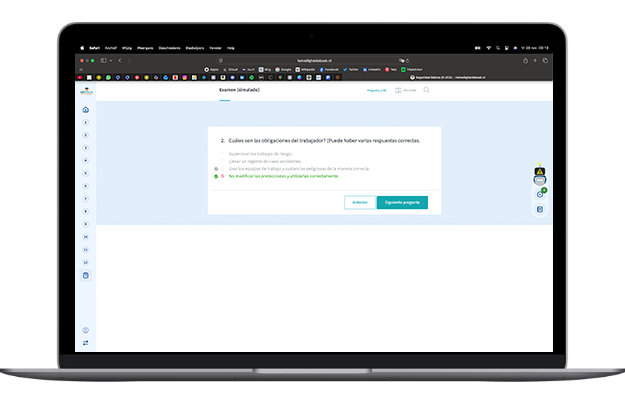Screen dimensions: 625x400
Task: Expand the Safari sidebar dropdown arrow
Action: (x=111, y=61)
